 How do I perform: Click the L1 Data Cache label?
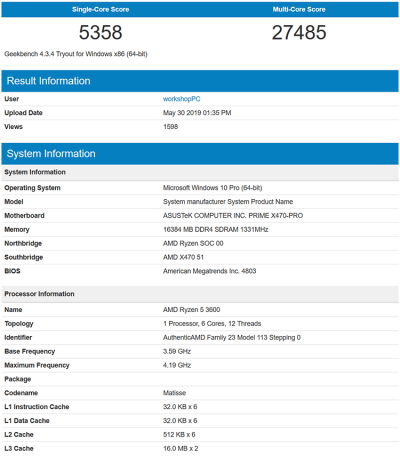click(x=27, y=421)
